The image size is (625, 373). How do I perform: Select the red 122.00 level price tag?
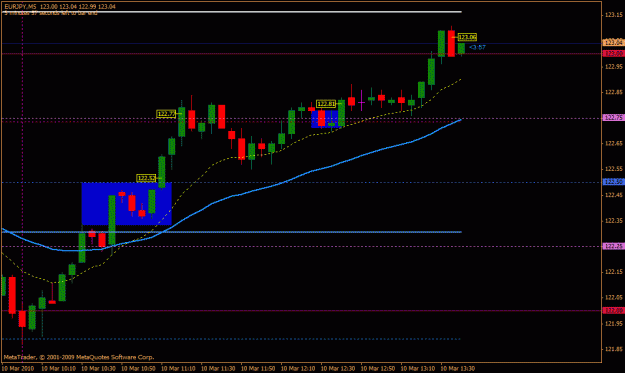point(613,310)
